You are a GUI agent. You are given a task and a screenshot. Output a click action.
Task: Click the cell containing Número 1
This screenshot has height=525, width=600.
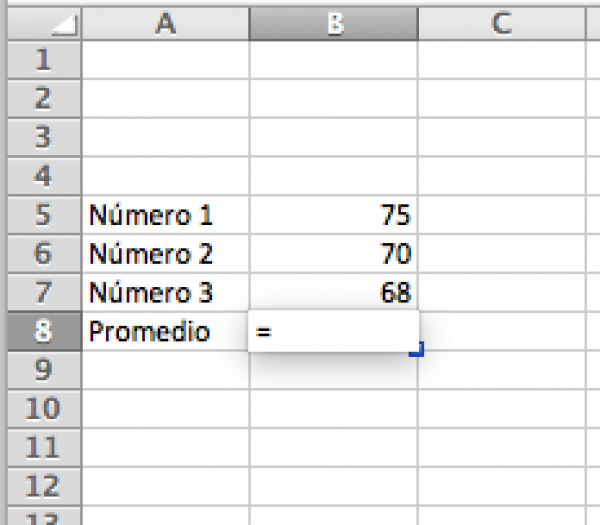point(166,215)
